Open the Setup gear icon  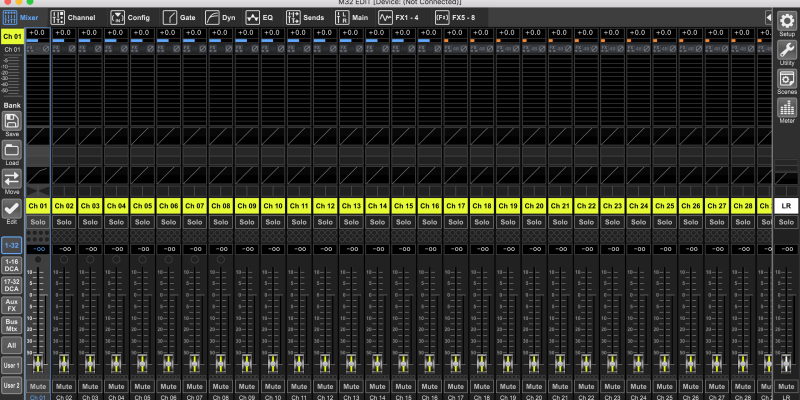point(786,22)
